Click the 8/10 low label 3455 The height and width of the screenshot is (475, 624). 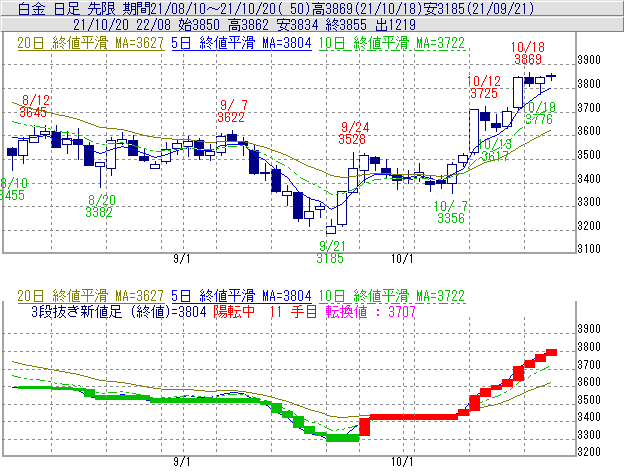click(x=12, y=195)
